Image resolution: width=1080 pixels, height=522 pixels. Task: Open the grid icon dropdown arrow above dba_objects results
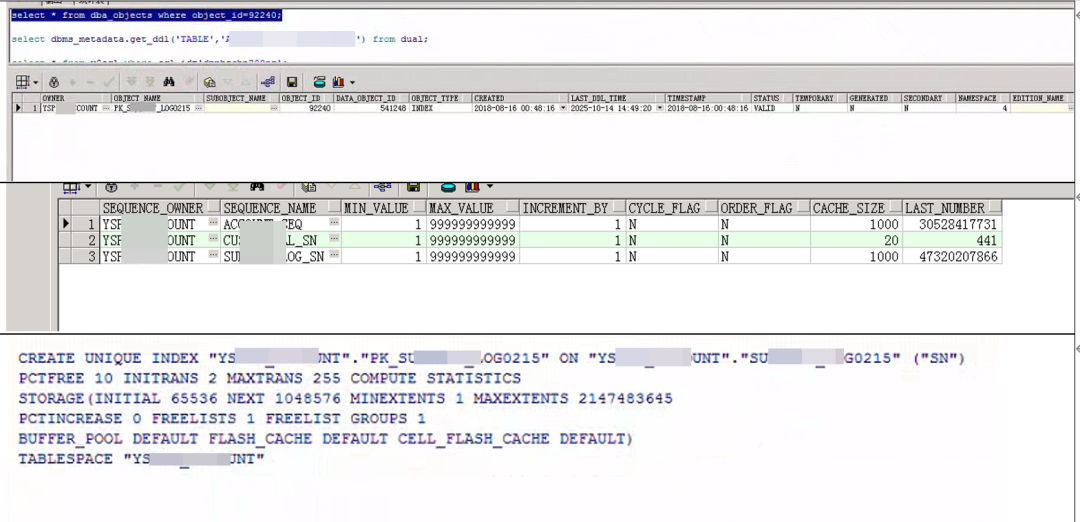coord(36,83)
